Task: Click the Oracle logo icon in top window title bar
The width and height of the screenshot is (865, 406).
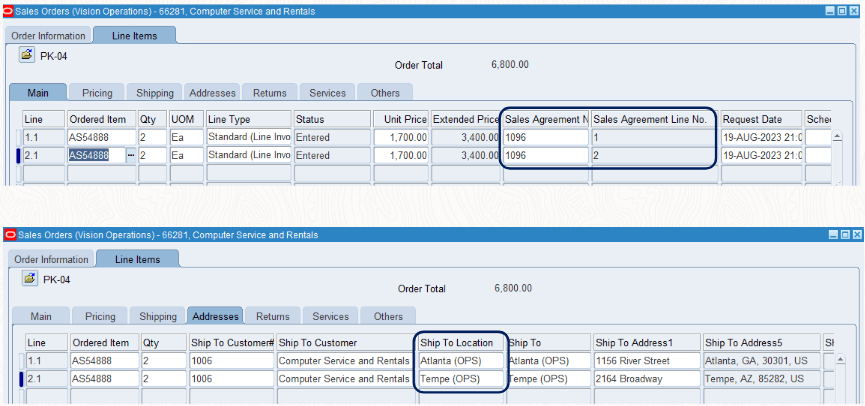Action: point(8,11)
